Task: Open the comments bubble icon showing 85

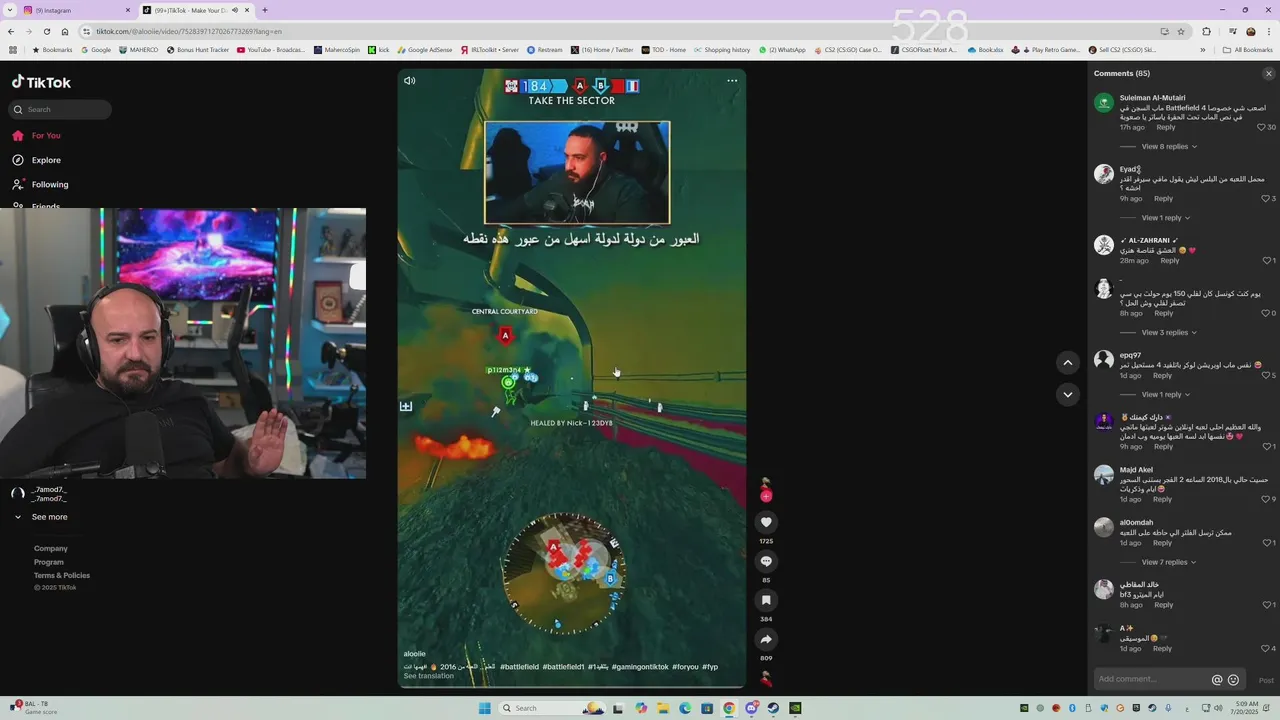Action: tap(766, 561)
